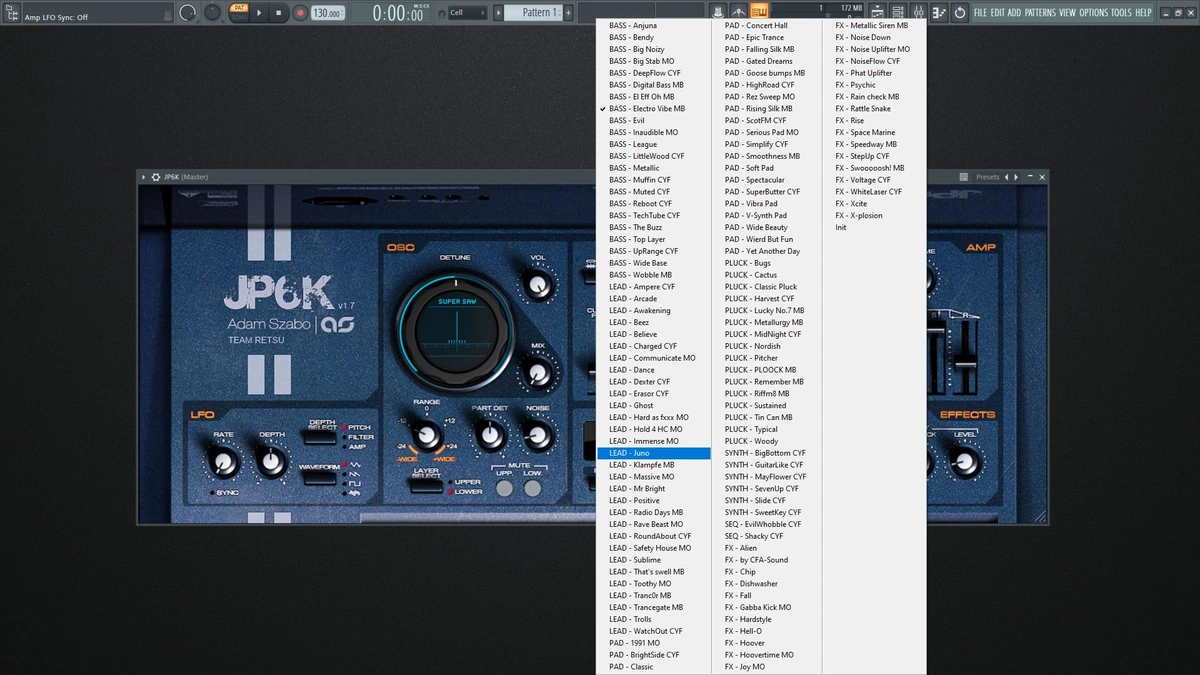
Task: Click the PART DET knob
Action: pos(489,435)
